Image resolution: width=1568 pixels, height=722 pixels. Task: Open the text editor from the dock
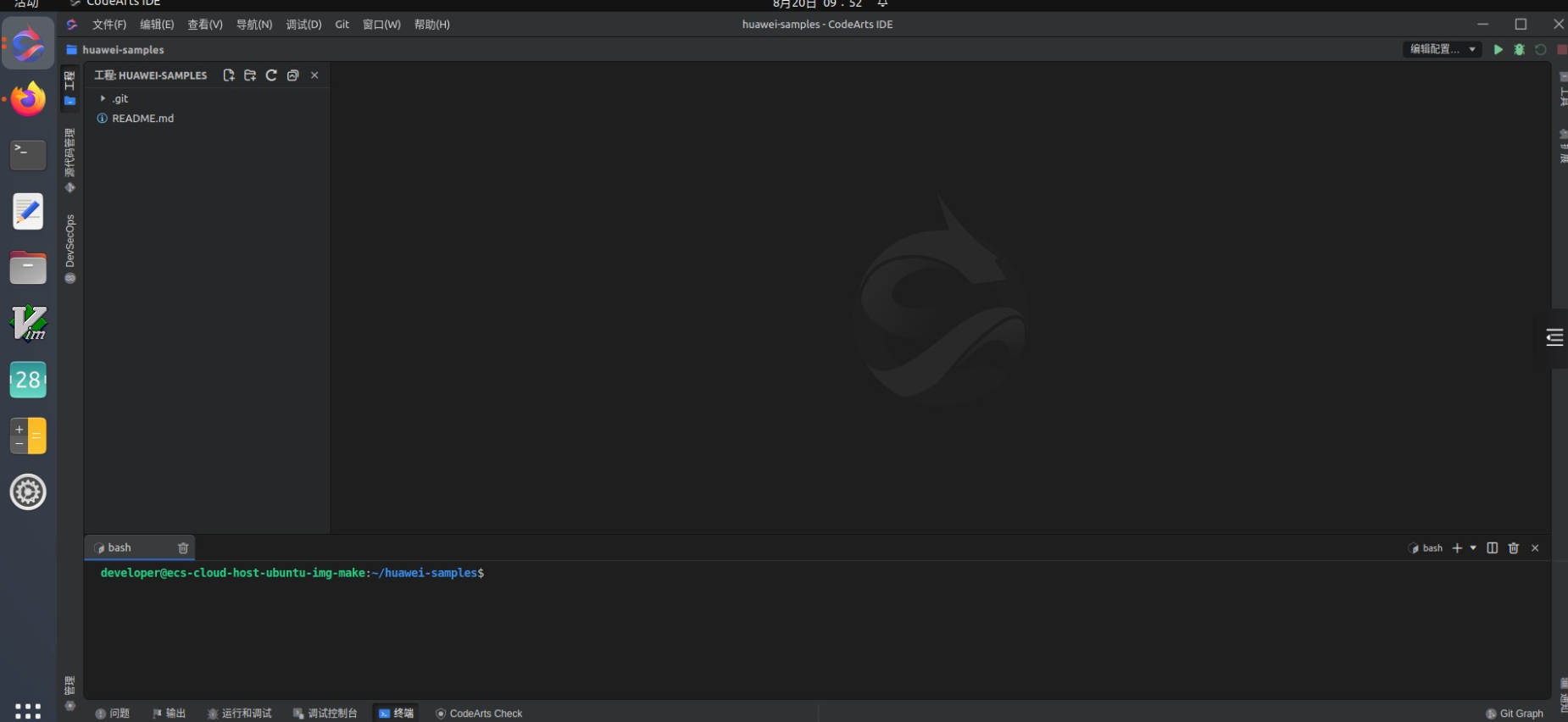tap(28, 211)
